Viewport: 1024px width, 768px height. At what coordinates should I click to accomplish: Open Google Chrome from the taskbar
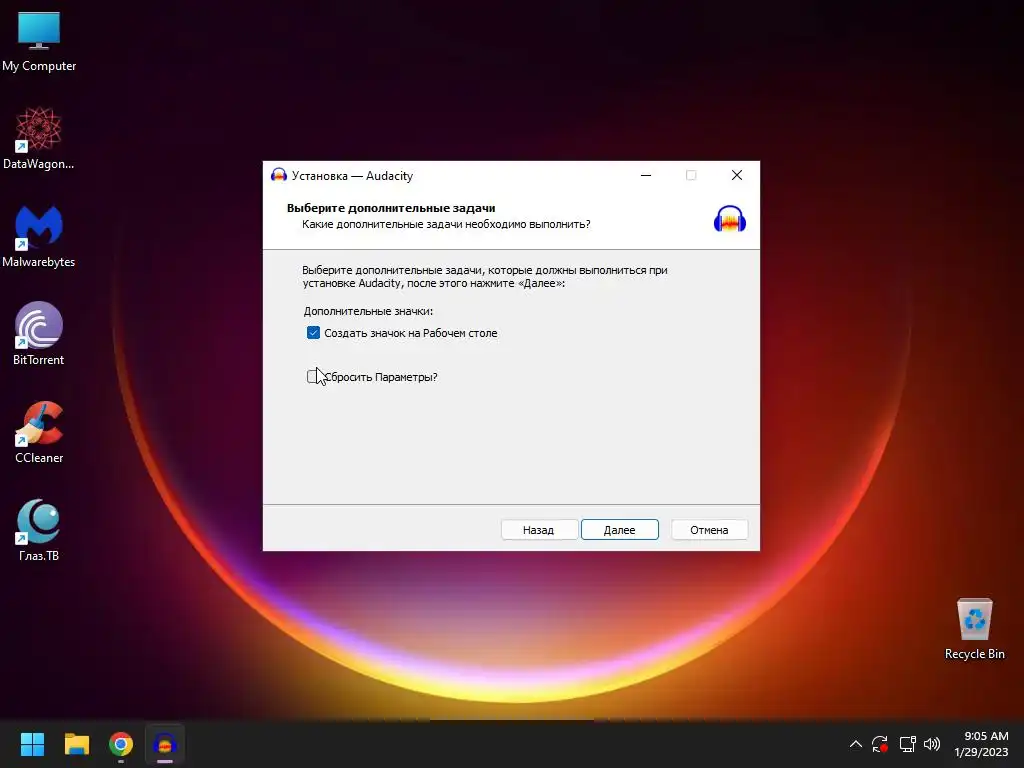pos(121,744)
